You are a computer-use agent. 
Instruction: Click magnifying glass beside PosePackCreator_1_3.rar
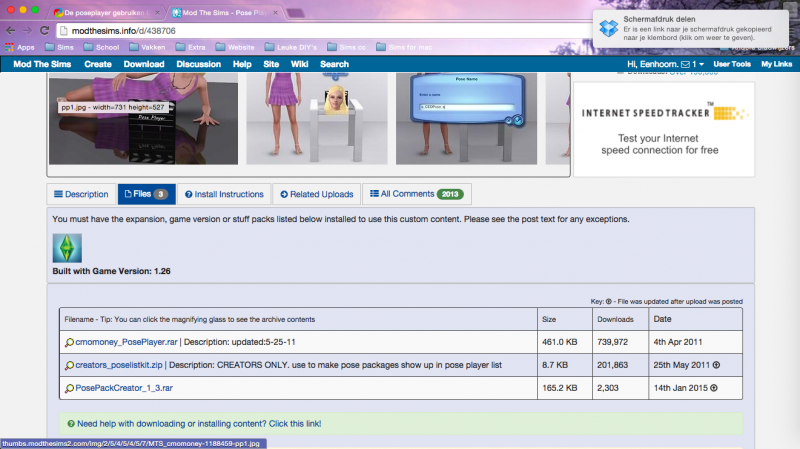click(68, 386)
